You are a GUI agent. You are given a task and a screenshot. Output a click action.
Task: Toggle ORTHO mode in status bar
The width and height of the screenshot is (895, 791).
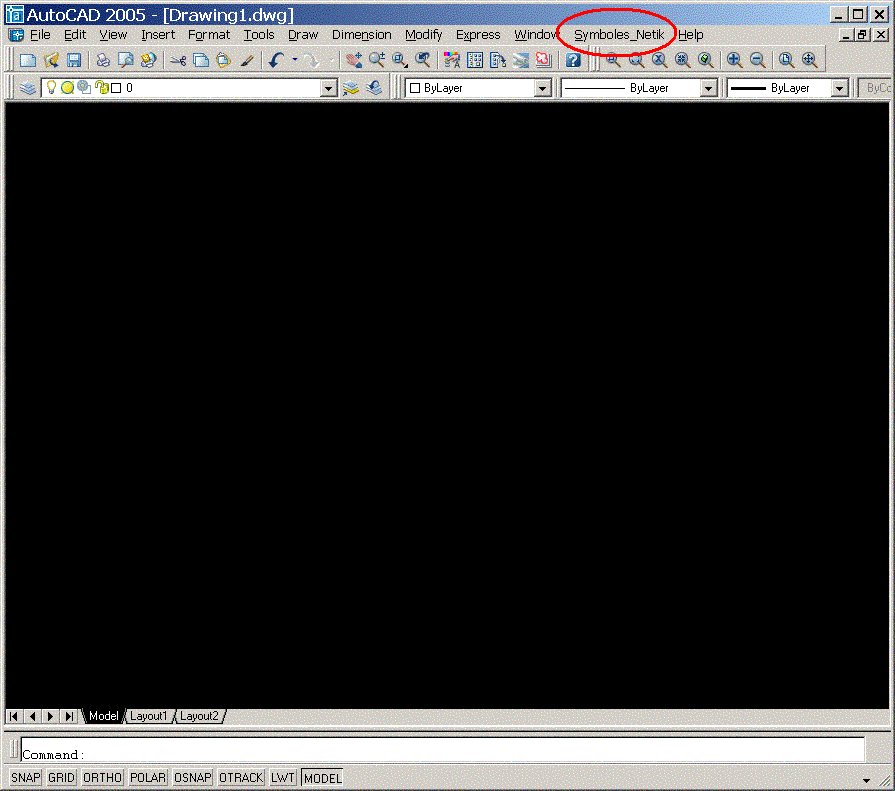click(x=102, y=778)
